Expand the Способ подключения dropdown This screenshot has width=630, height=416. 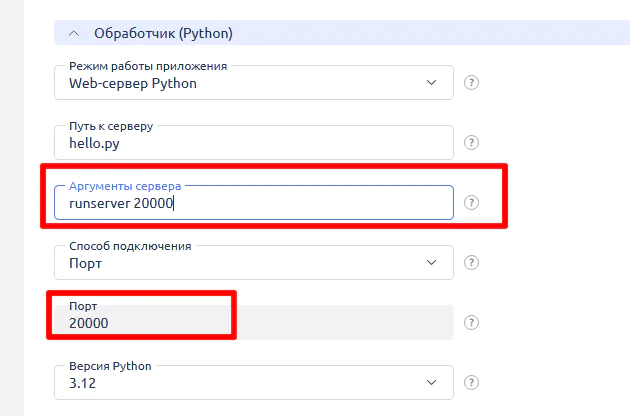click(254, 262)
